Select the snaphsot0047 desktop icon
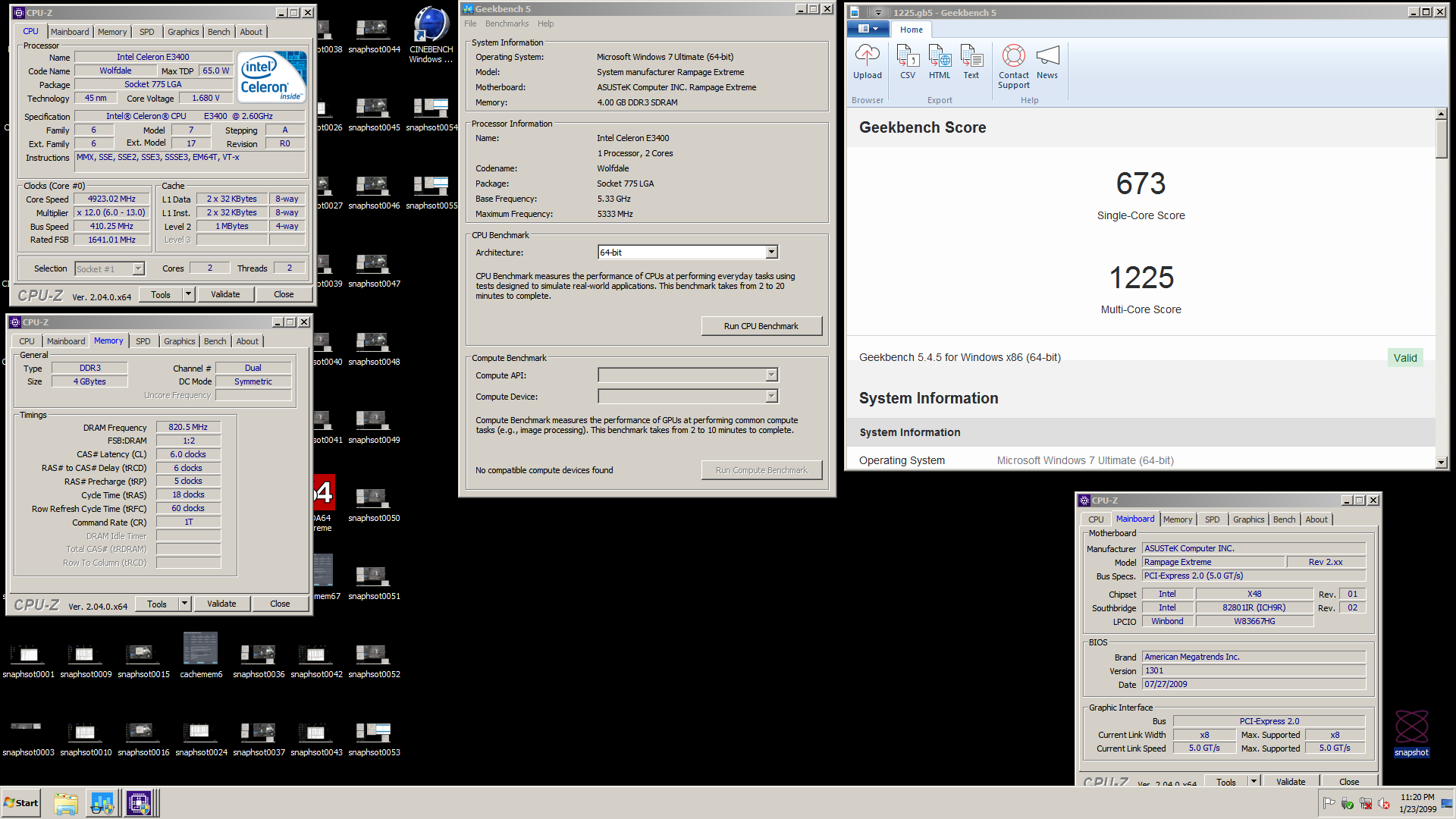This screenshot has height=819, width=1456. [374, 271]
